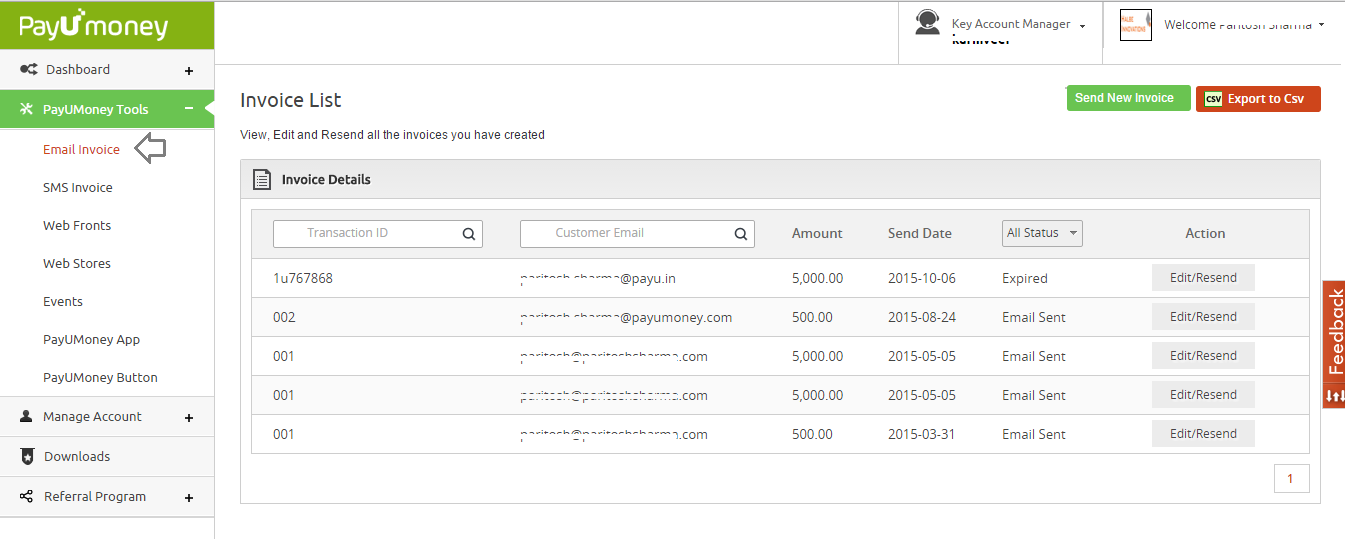Open Events in sidebar
This screenshot has width=1345, height=539.
pyautogui.click(x=63, y=301)
